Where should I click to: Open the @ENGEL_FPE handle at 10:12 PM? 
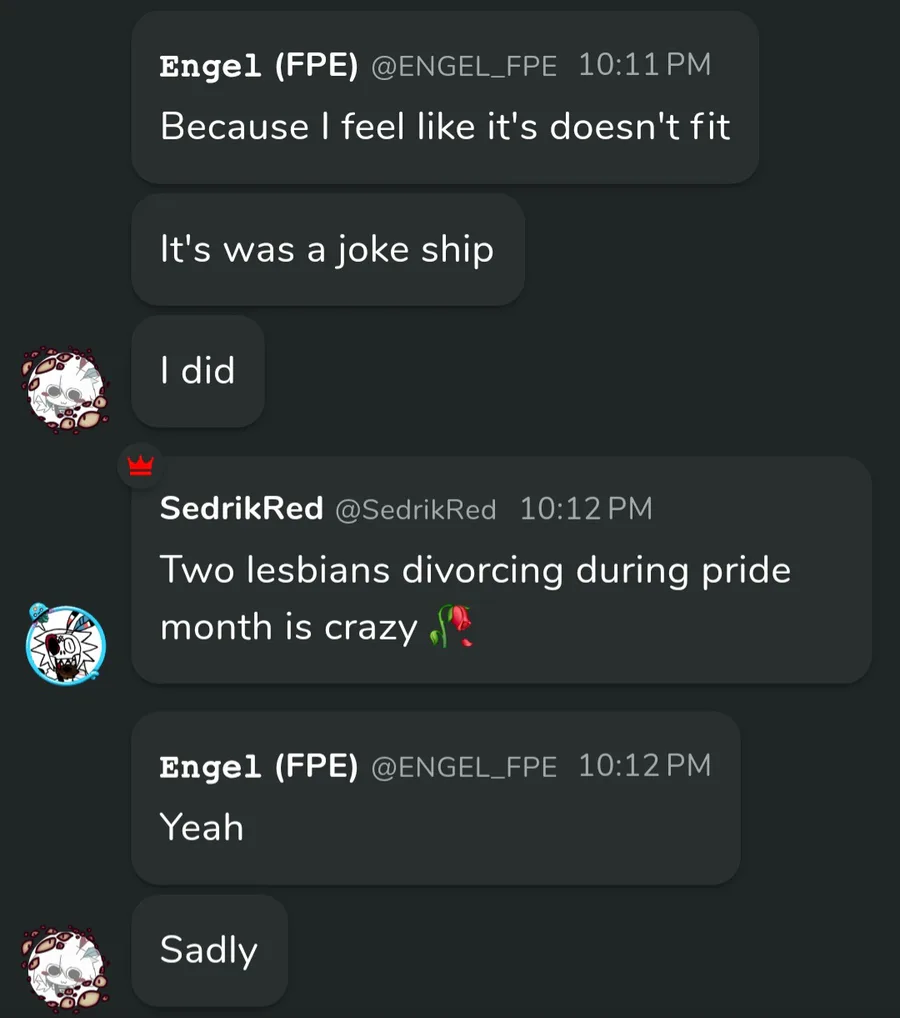point(464,767)
